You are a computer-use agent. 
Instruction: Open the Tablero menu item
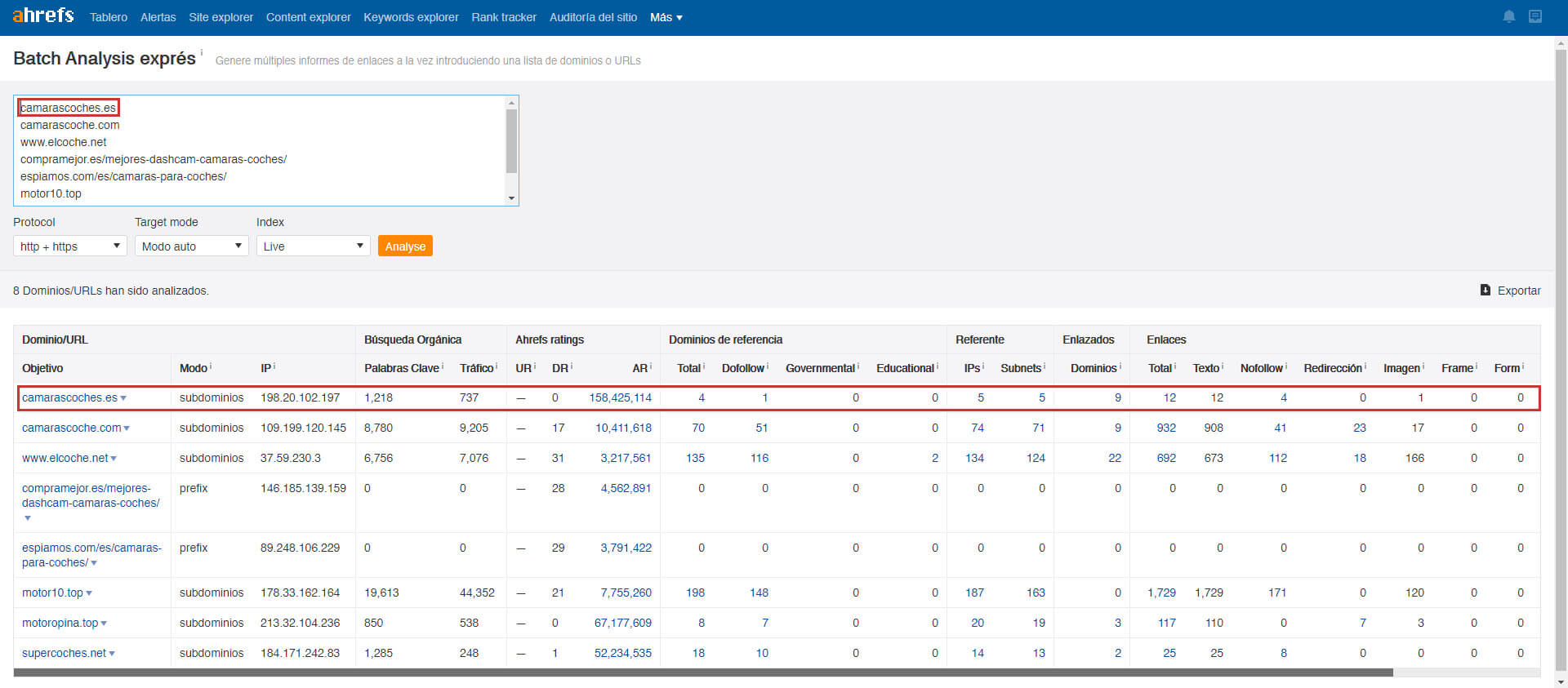109,17
